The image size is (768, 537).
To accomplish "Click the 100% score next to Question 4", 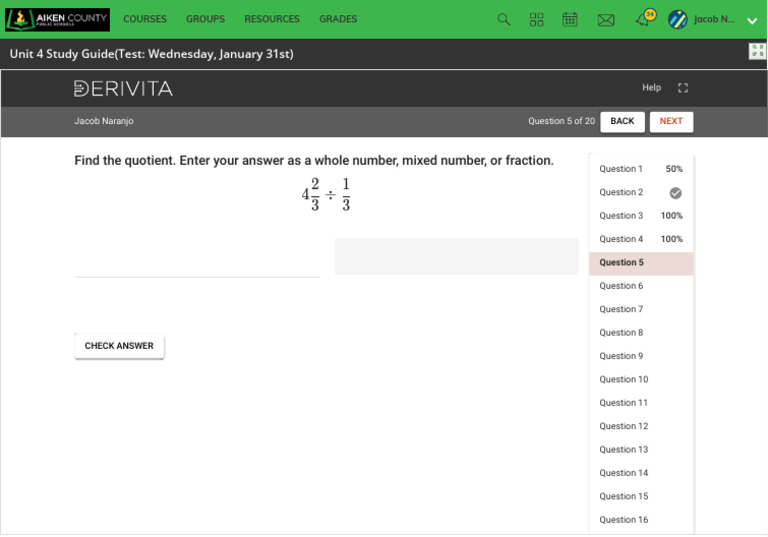I will (672, 239).
